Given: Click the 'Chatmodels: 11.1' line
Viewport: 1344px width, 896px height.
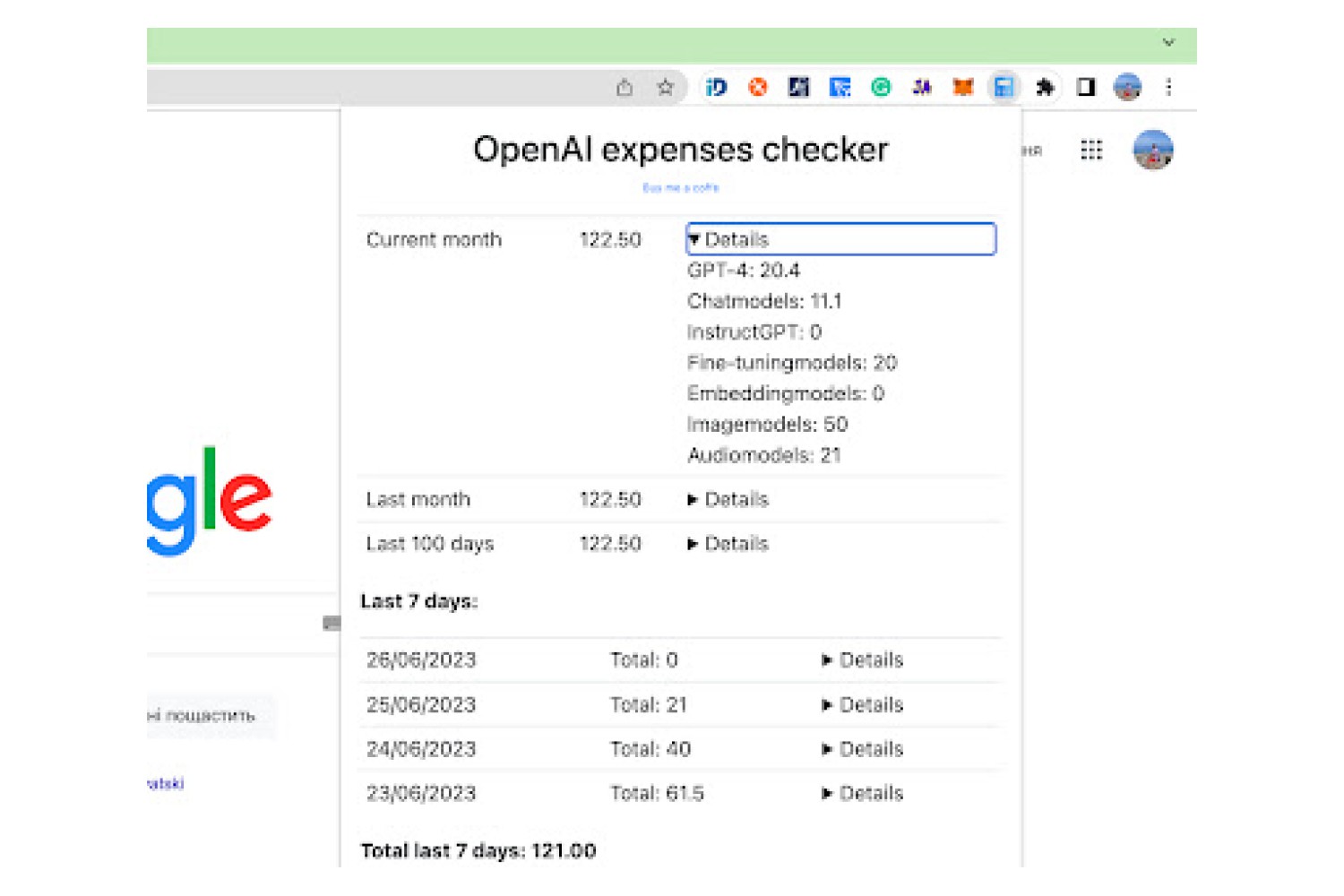Looking at the screenshot, I should 764,301.
